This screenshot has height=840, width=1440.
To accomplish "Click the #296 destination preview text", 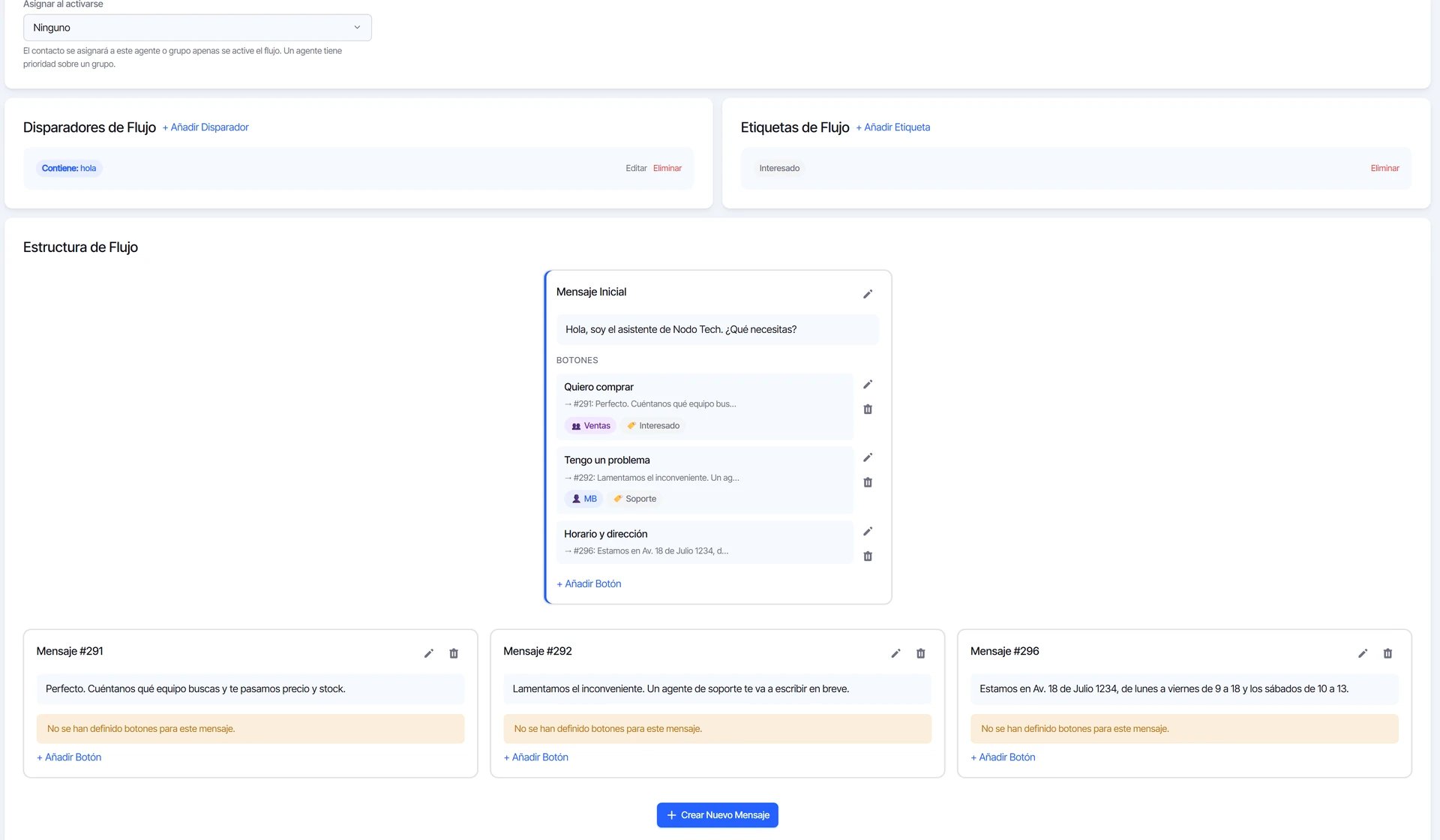I will click(646, 551).
